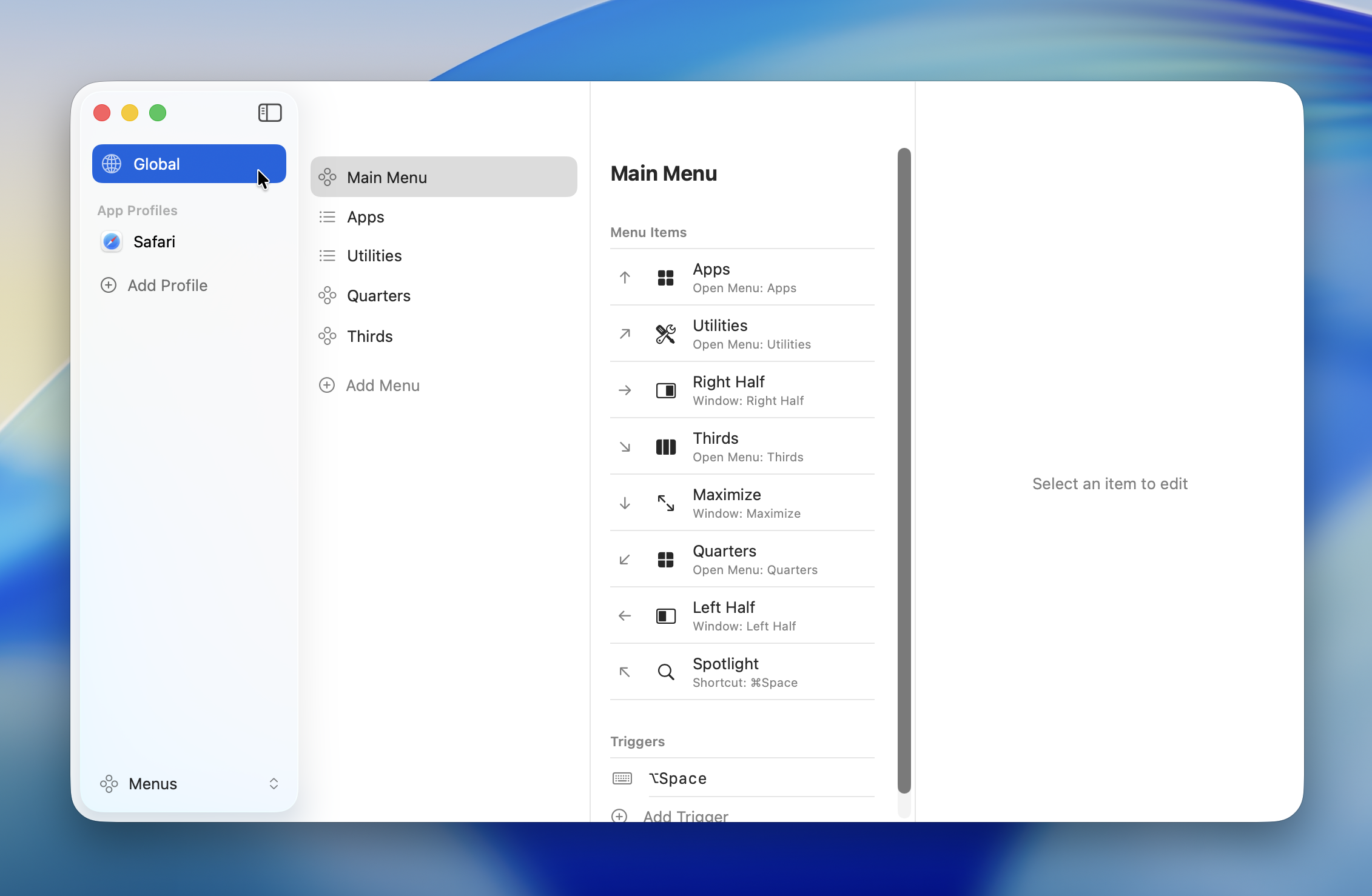Click the Utilities tools icon in Menu Items
The width and height of the screenshot is (1372, 896).
[665, 334]
